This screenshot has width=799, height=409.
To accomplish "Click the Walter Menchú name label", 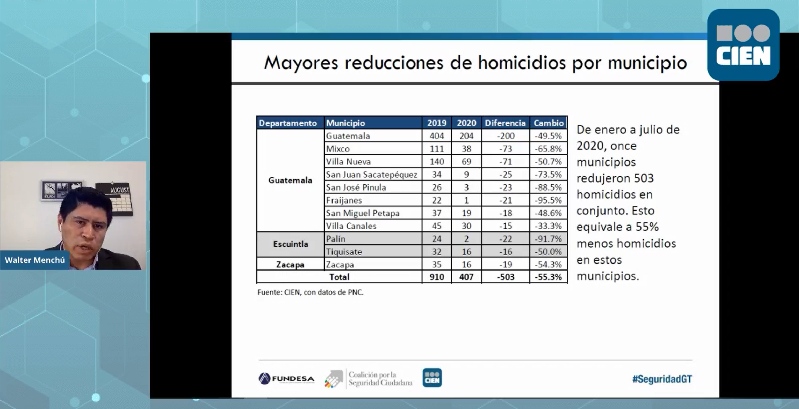I will click(x=35, y=260).
